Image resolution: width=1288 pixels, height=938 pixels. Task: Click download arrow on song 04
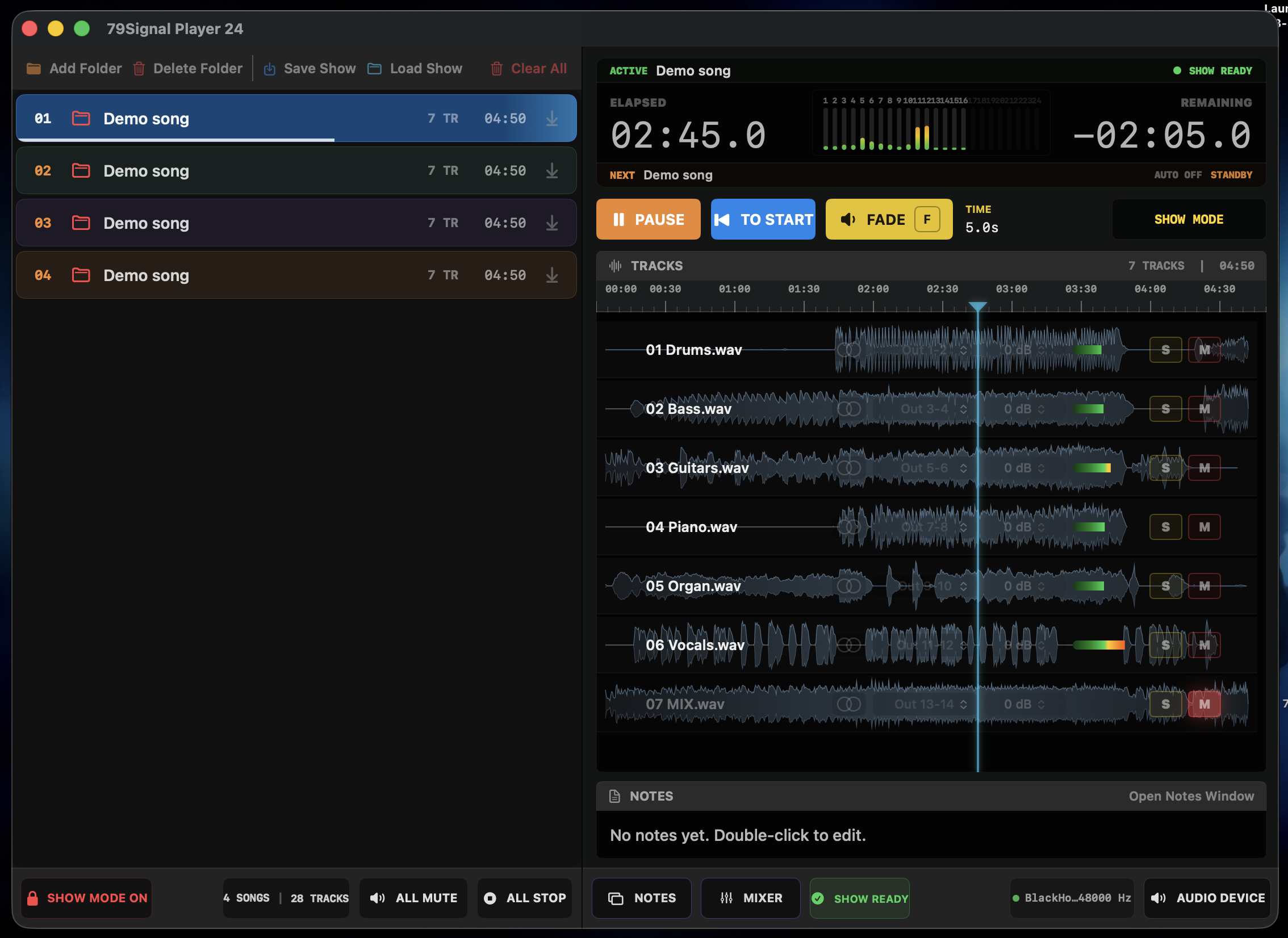[552, 275]
